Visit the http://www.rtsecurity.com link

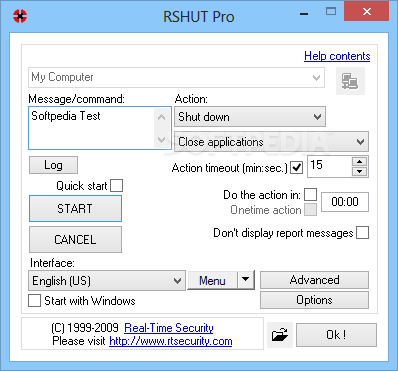tap(171, 341)
